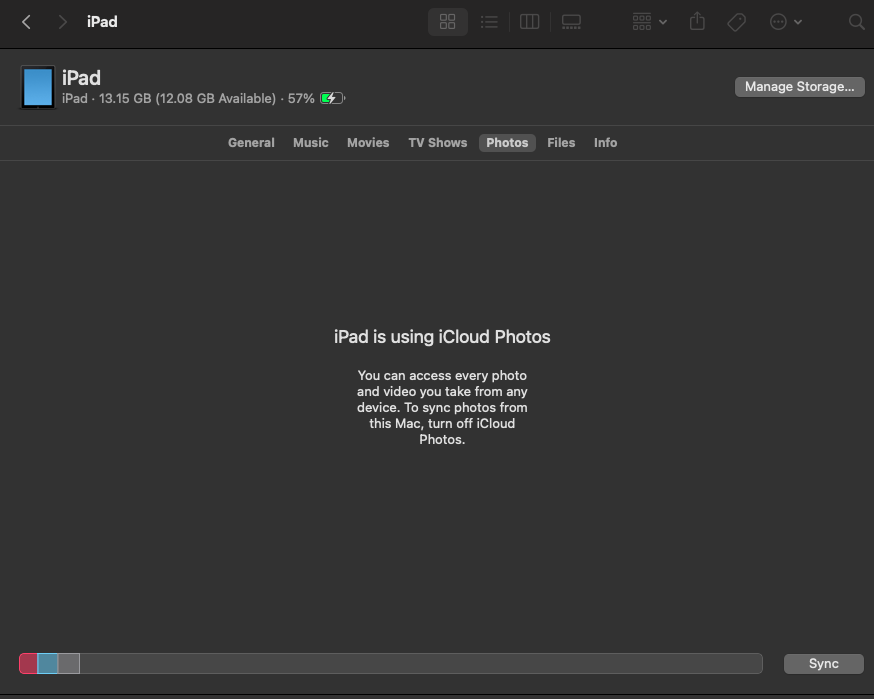The image size is (874, 699).
Task: Click 'iPad is using iCloud Photos' heading
Action: 442,337
